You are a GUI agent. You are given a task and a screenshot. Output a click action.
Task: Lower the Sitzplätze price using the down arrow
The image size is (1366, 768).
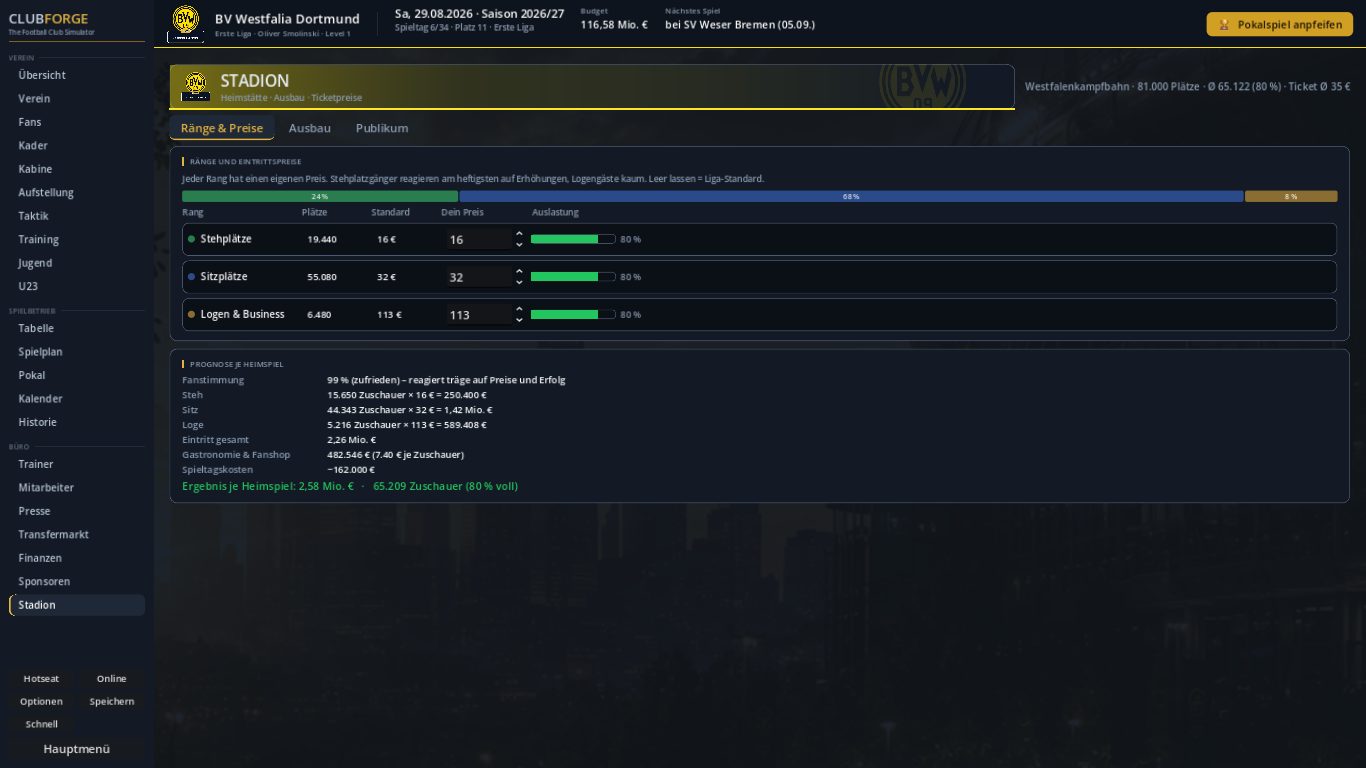point(519,282)
